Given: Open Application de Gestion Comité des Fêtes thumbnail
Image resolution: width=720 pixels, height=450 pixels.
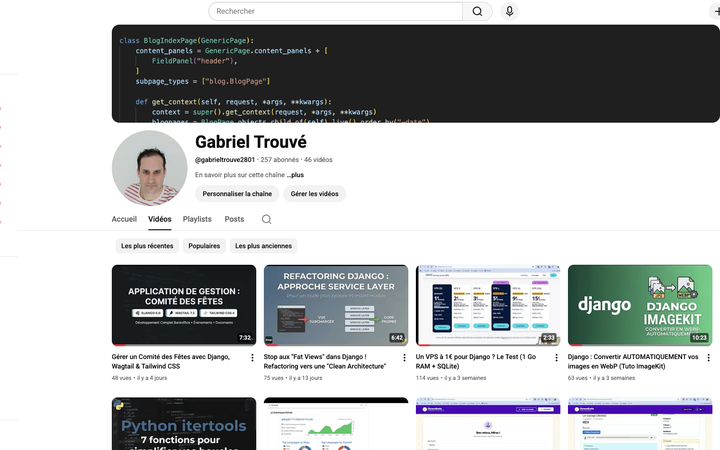Looking at the screenshot, I should click(x=184, y=305).
